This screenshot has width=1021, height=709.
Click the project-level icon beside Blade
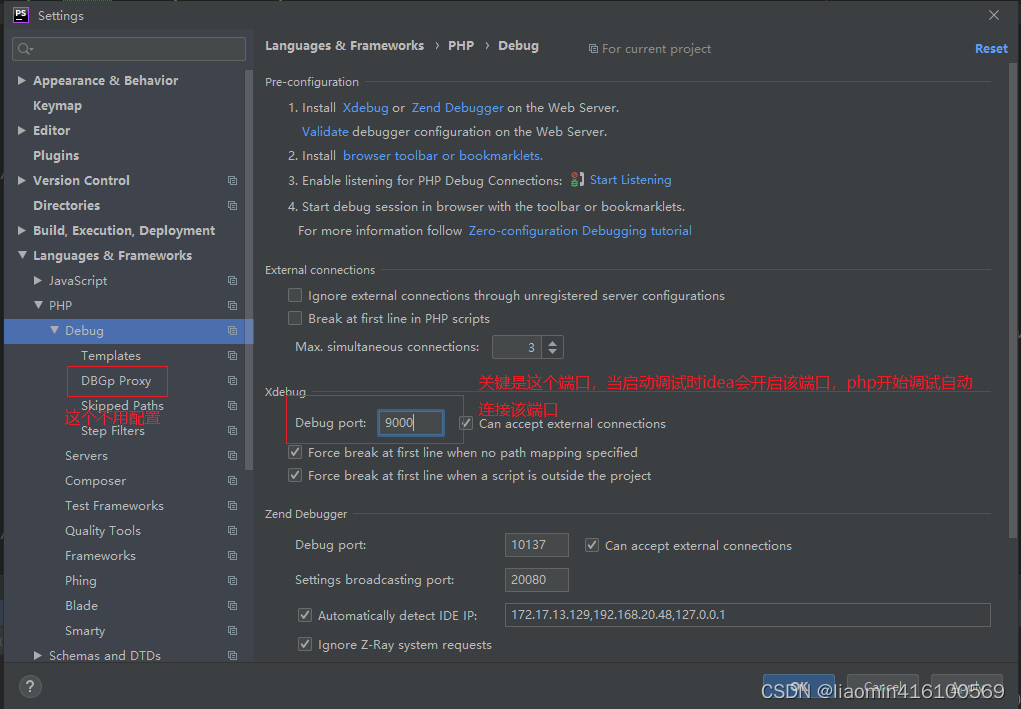(232, 605)
